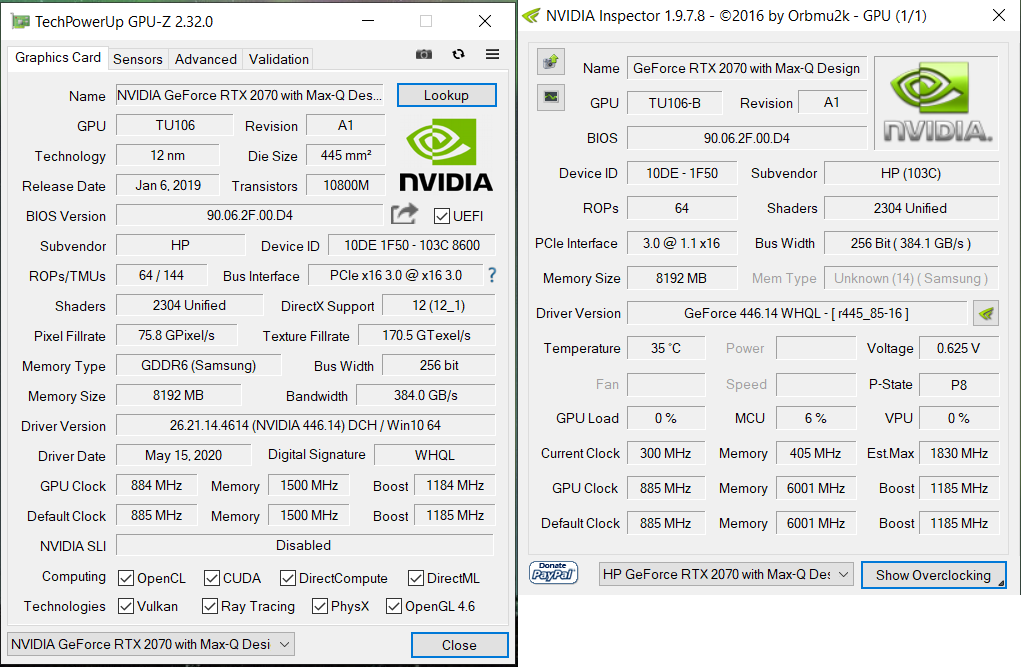Click the HP (103C) subvendor value
This screenshot has height=667, width=1021.
[911, 173]
